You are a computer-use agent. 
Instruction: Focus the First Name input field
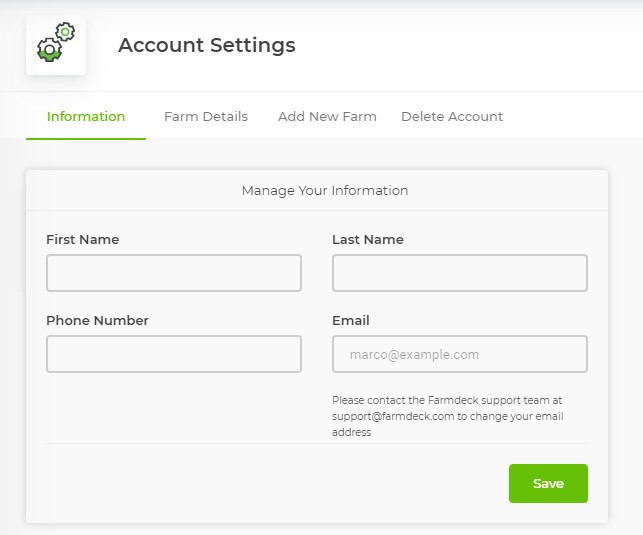pos(174,273)
